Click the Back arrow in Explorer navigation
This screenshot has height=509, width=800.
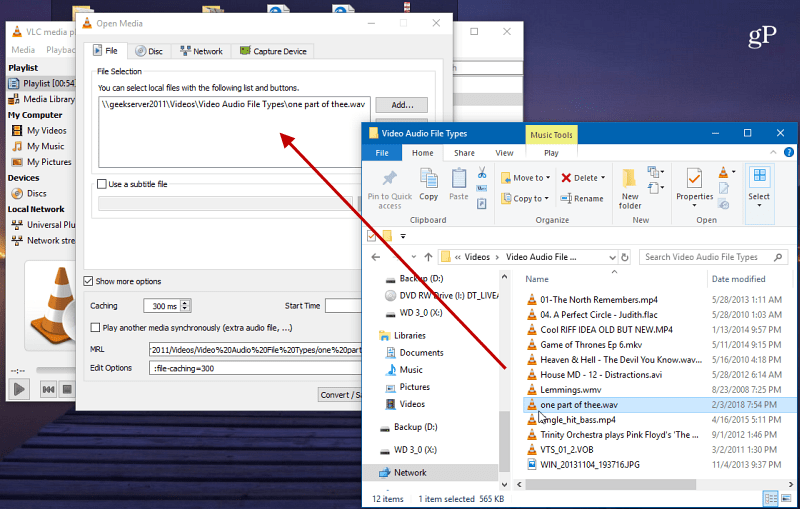coord(376,257)
